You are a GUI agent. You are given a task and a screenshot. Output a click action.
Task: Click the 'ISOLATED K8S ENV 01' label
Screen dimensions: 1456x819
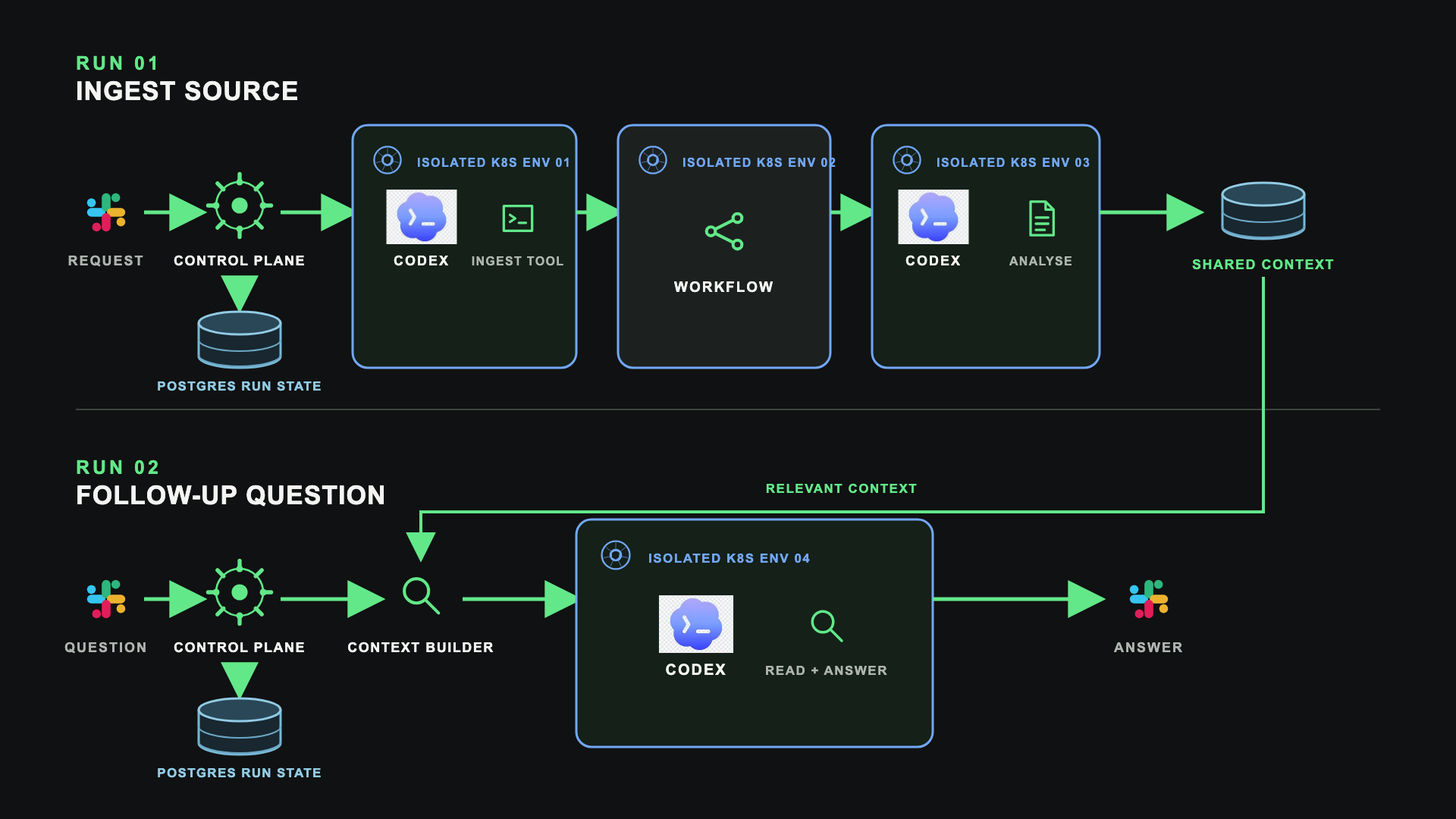pyautogui.click(x=493, y=162)
